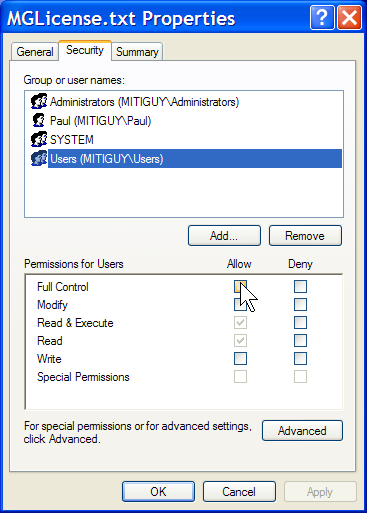
Task: Click the Add... button
Action: (224, 236)
